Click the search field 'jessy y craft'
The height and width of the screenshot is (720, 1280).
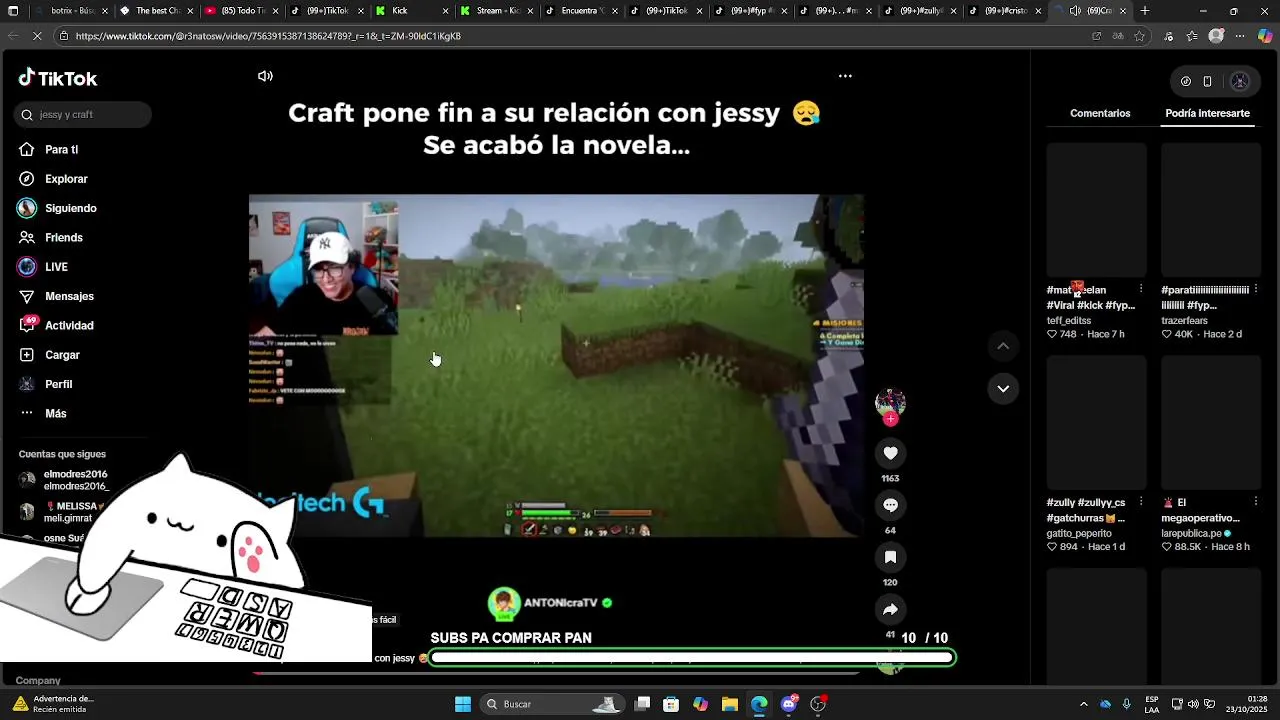pyautogui.click(x=84, y=114)
